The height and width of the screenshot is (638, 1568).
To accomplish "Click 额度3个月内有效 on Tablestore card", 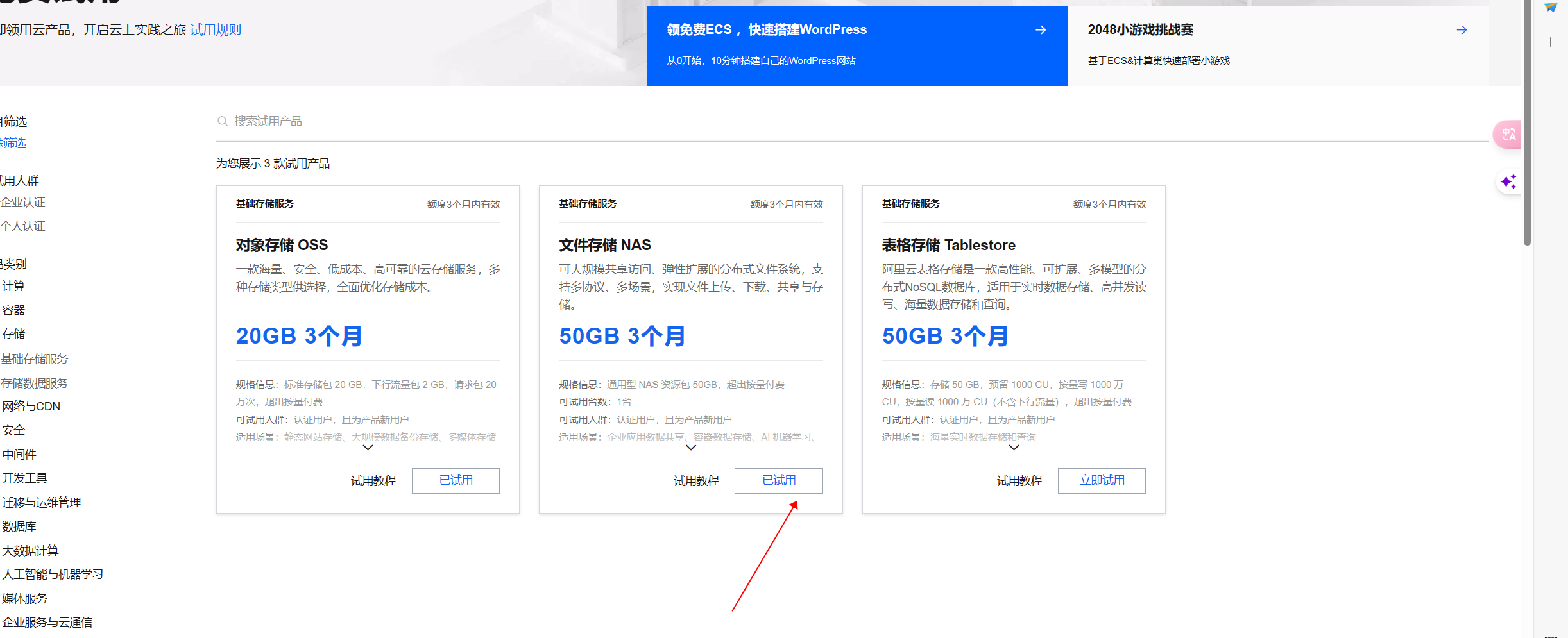I will click(x=1110, y=205).
